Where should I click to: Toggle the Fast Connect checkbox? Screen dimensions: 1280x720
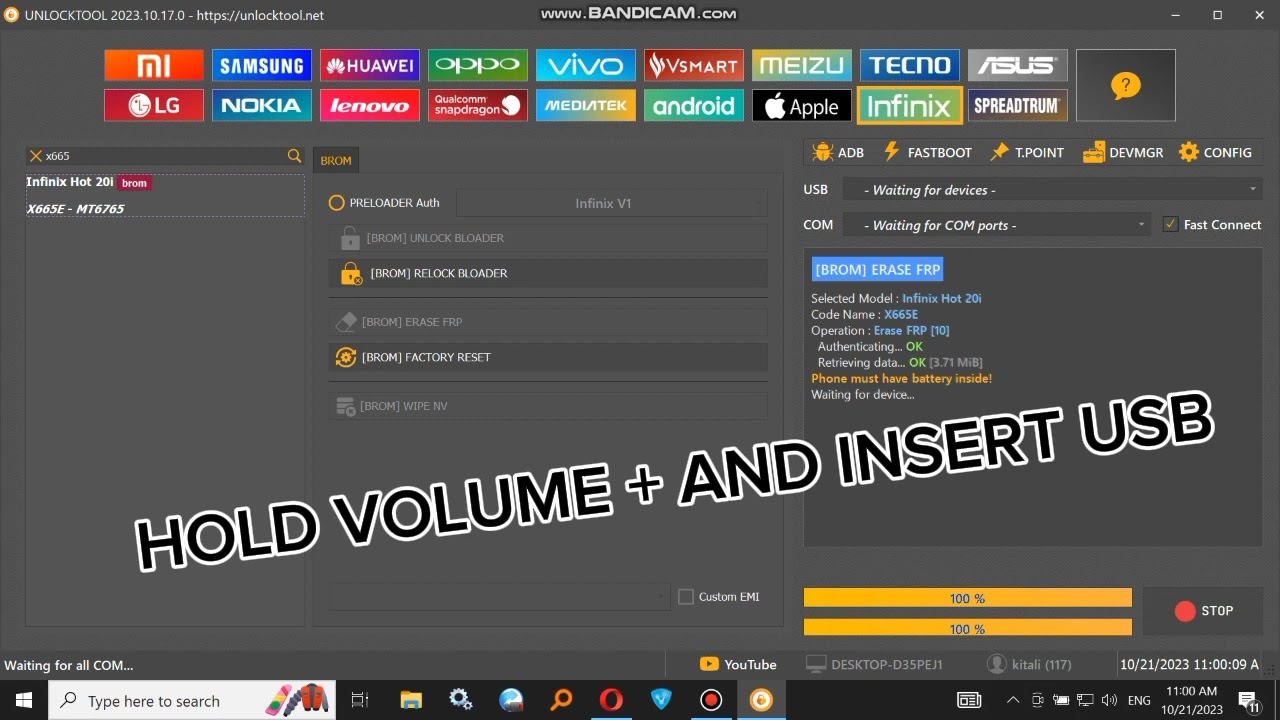coord(1170,225)
